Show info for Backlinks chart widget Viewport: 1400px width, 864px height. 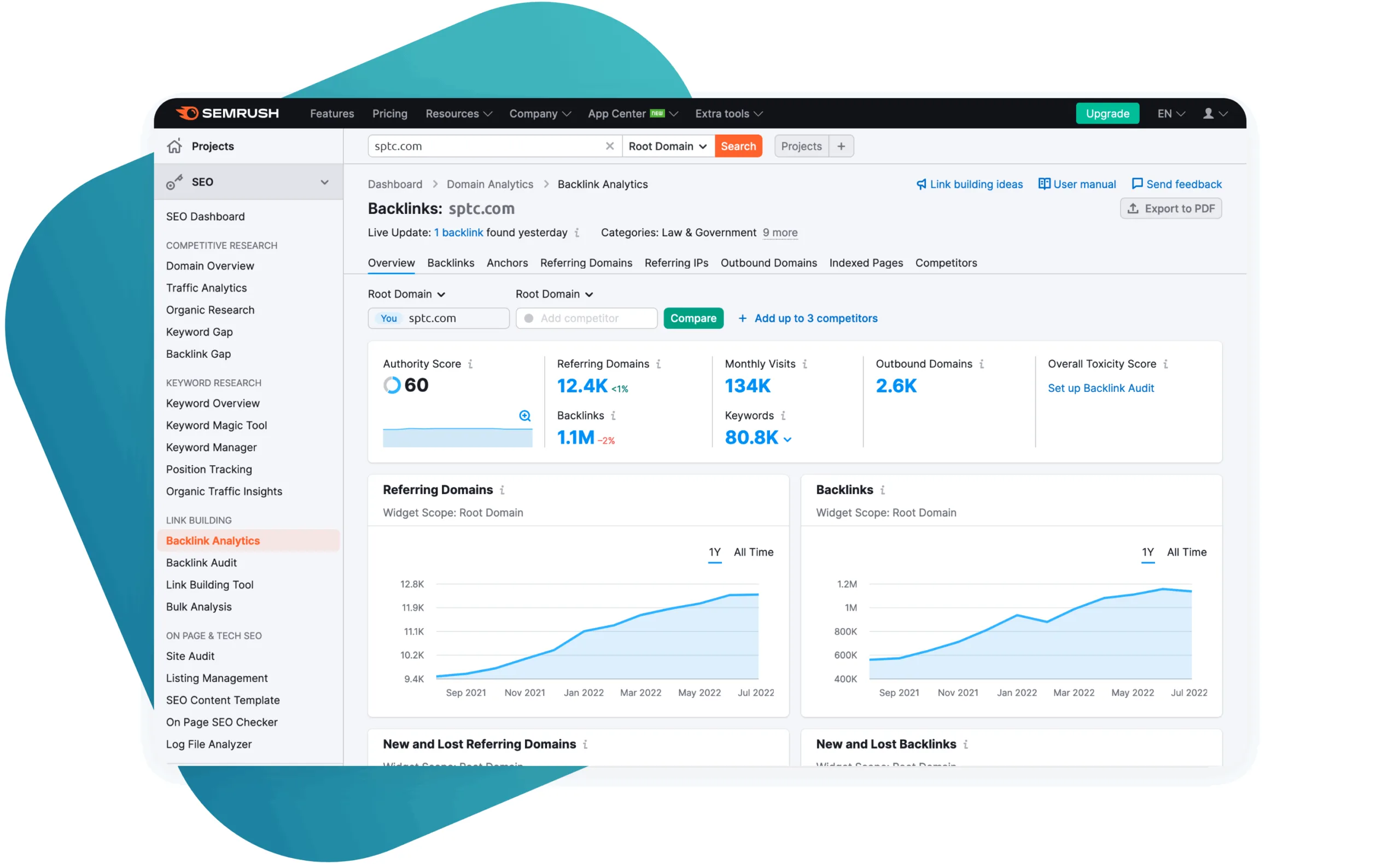coord(883,490)
